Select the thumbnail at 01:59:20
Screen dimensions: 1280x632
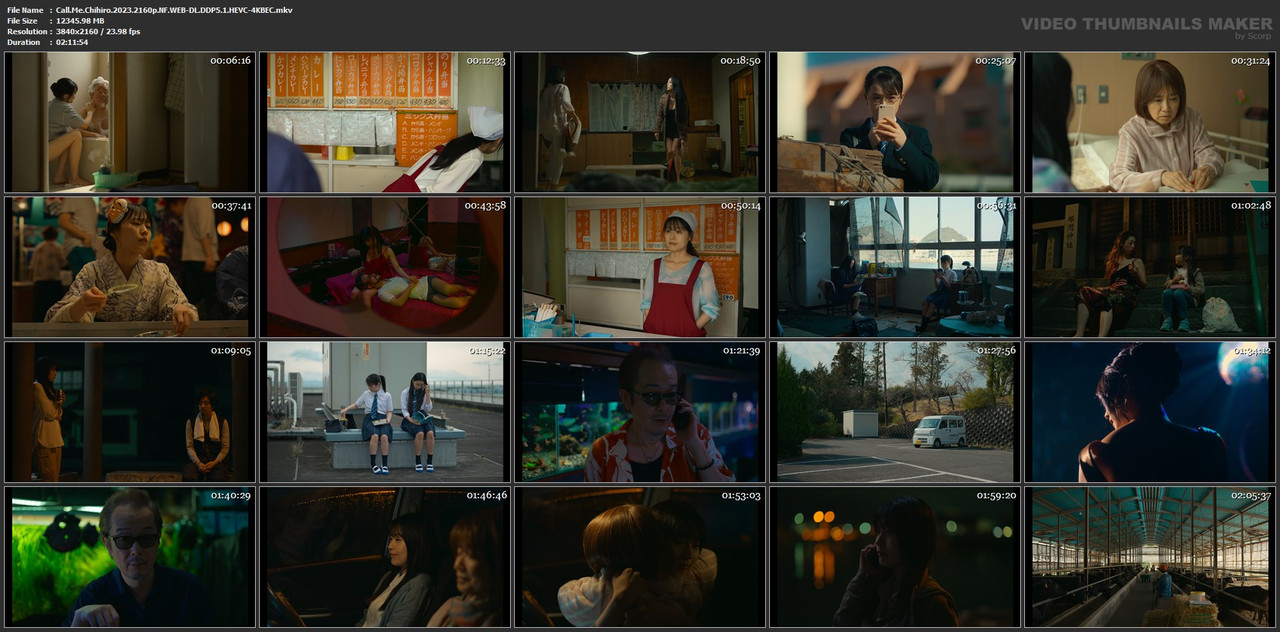click(x=895, y=557)
